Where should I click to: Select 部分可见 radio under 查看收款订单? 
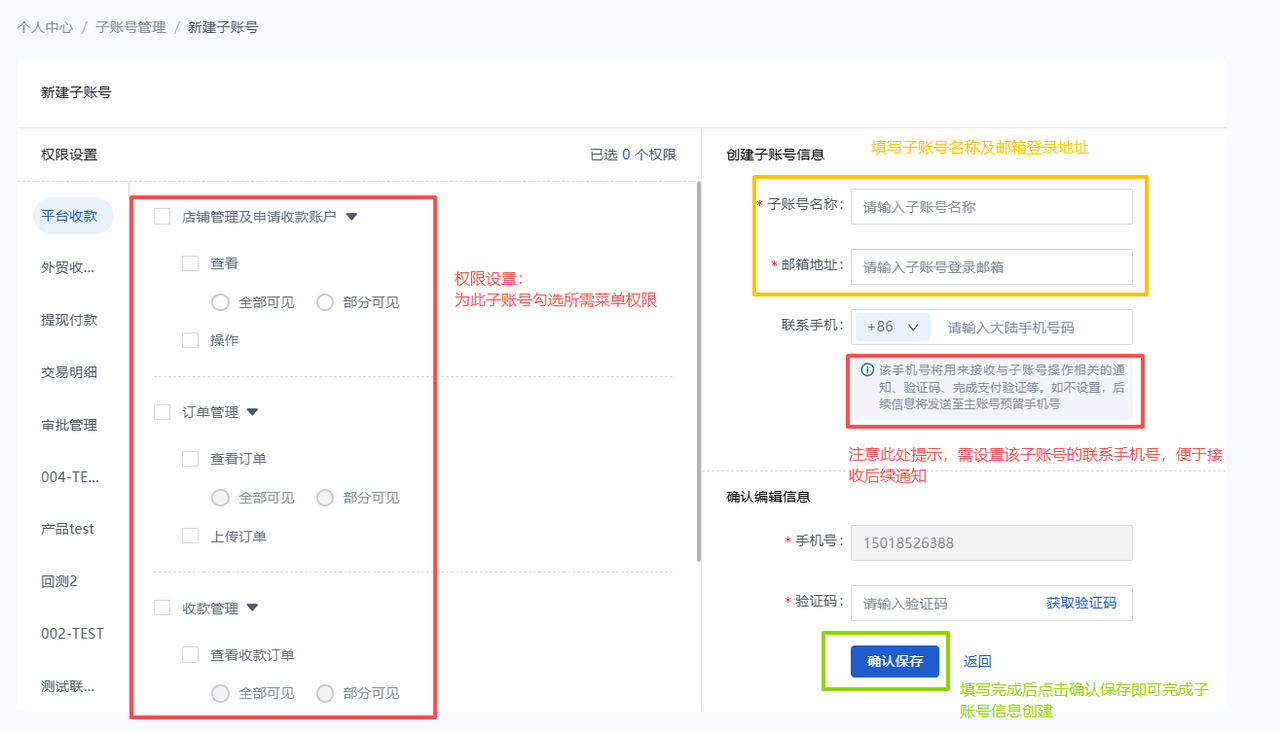pyautogui.click(x=324, y=693)
